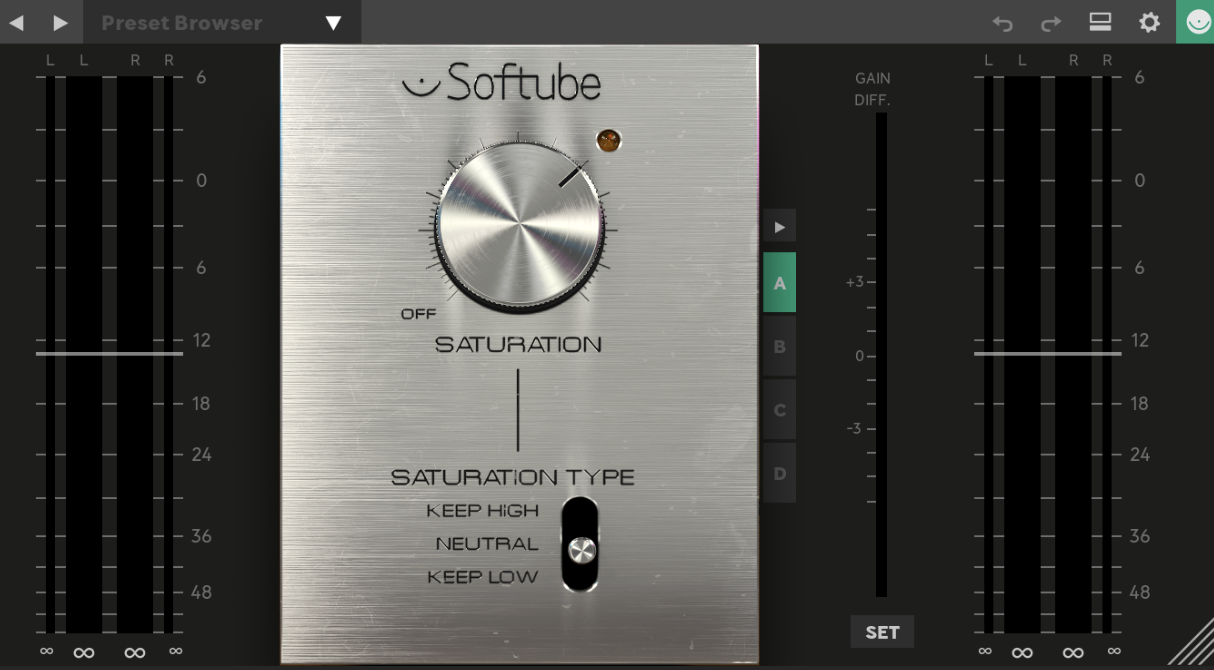Click the Softube logo on the faceplate
Viewport: 1214px width, 670px height.
click(x=501, y=82)
